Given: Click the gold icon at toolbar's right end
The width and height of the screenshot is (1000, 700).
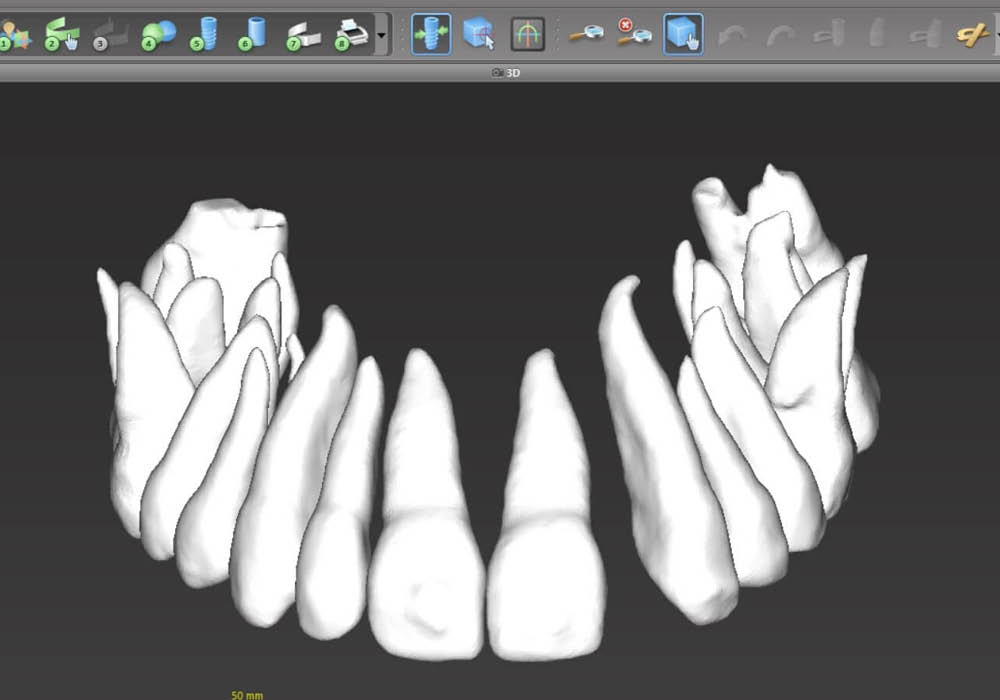Looking at the screenshot, I should [x=971, y=35].
